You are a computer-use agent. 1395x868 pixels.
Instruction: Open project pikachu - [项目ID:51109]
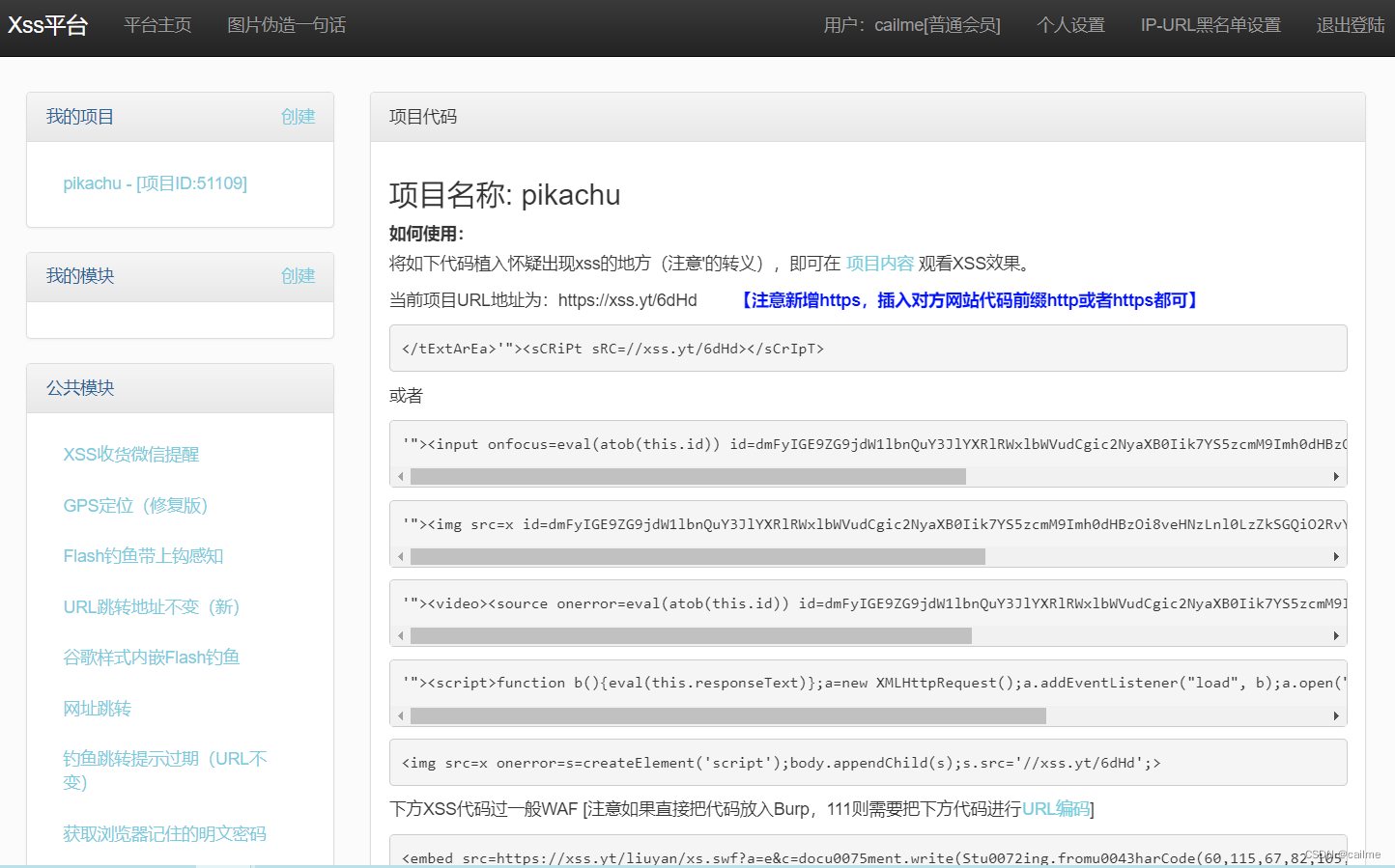155,183
